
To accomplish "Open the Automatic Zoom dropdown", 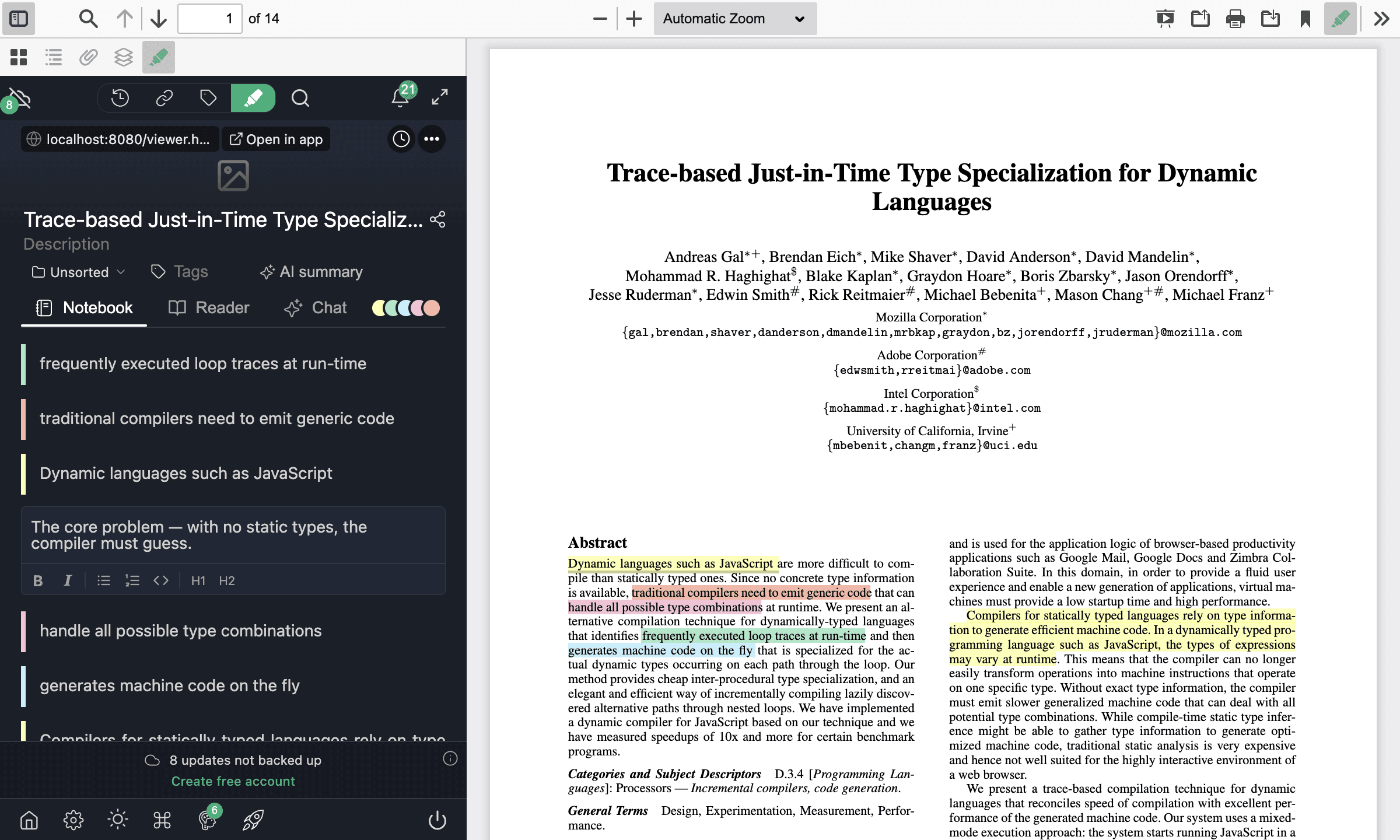I will 734,19.
